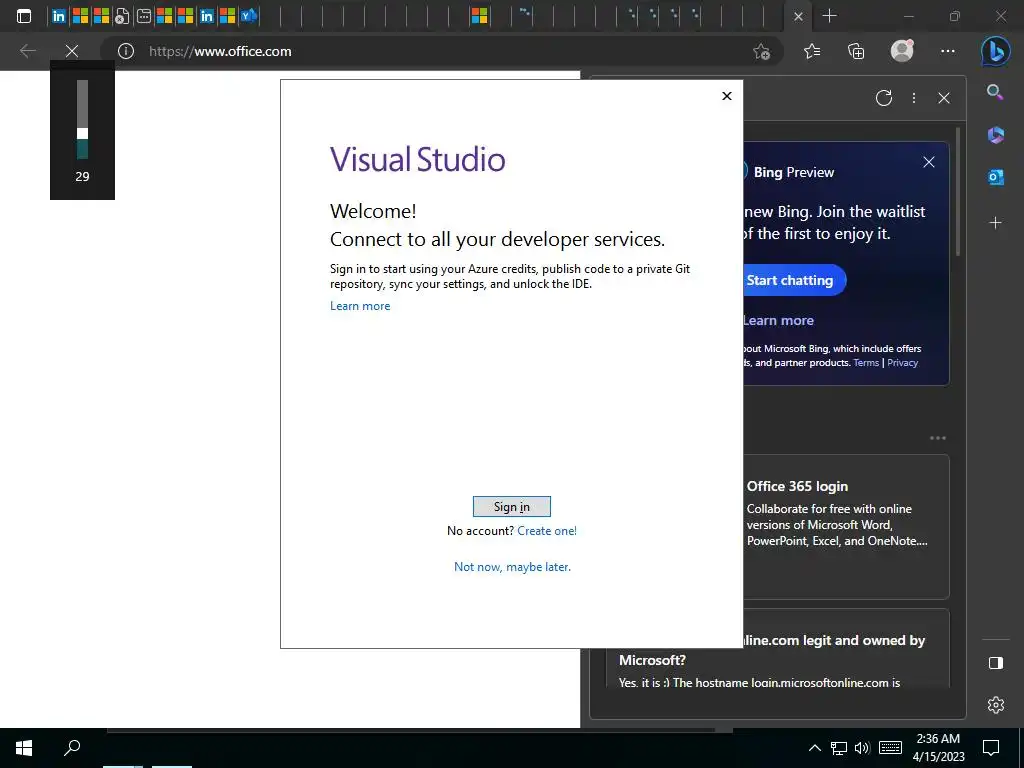Image resolution: width=1024 pixels, height=768 pixels.
Task: Open the taskbar clock and date
Action: pyautogui.click(x=938, y=748)
